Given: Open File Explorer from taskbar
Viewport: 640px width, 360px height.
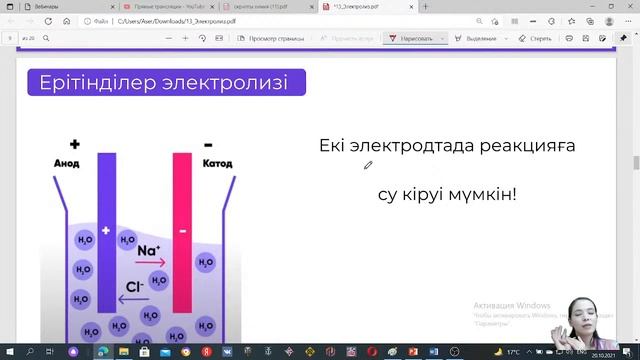Looking at the screenshot, I should tap(124, 351).
